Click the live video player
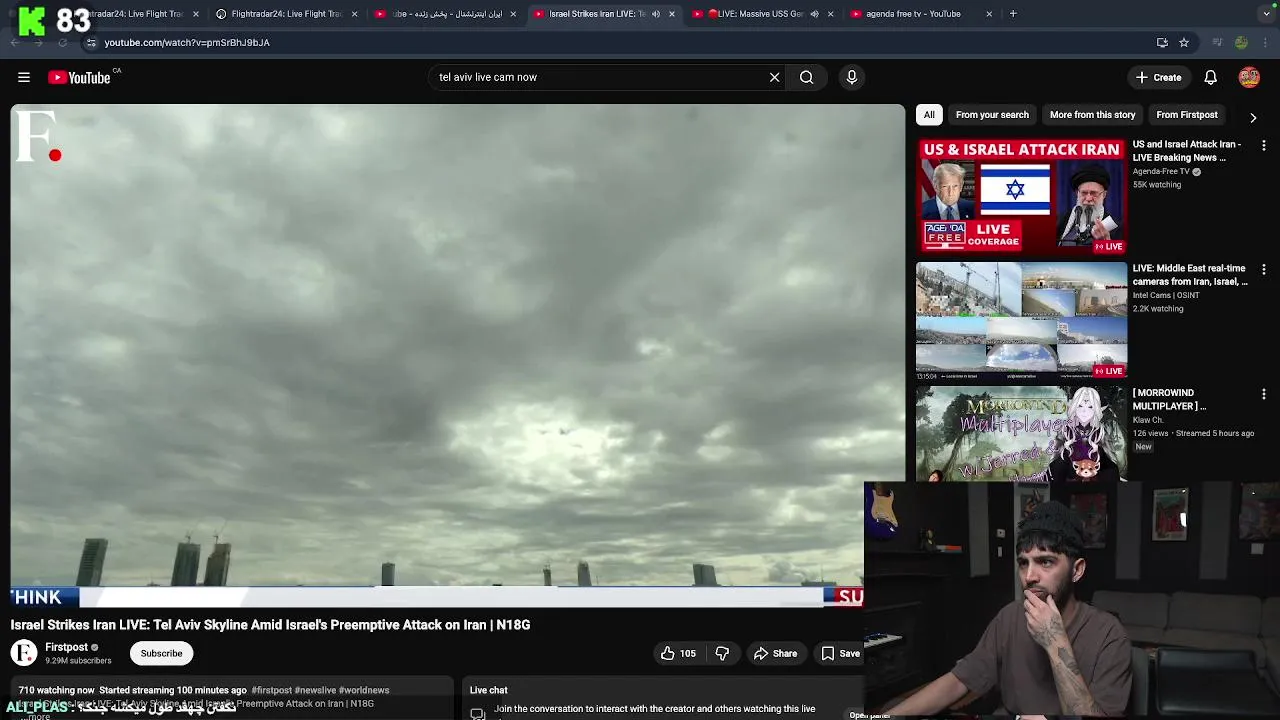This screenshot has width=1280, height=720. point(457,355)
